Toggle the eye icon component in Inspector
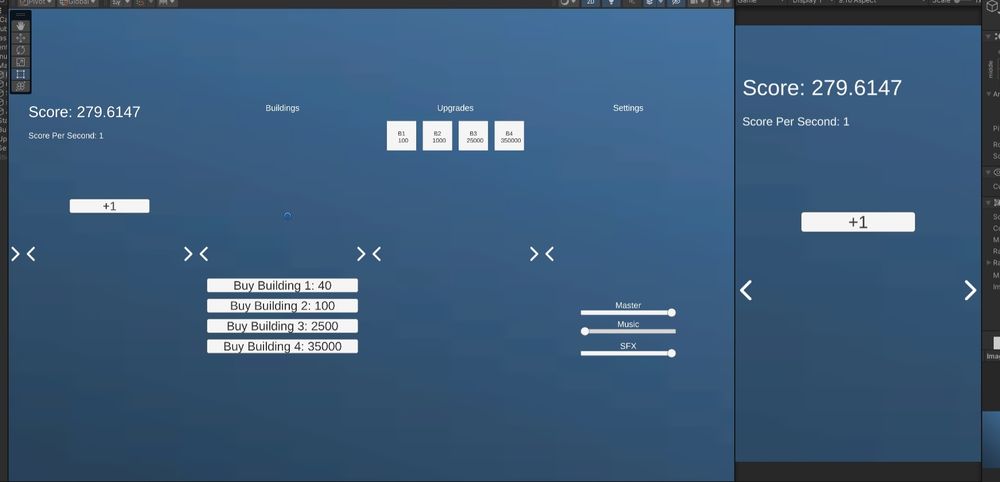The height and width of the screenshot is (482, 1000). click(x=996, y=173)
